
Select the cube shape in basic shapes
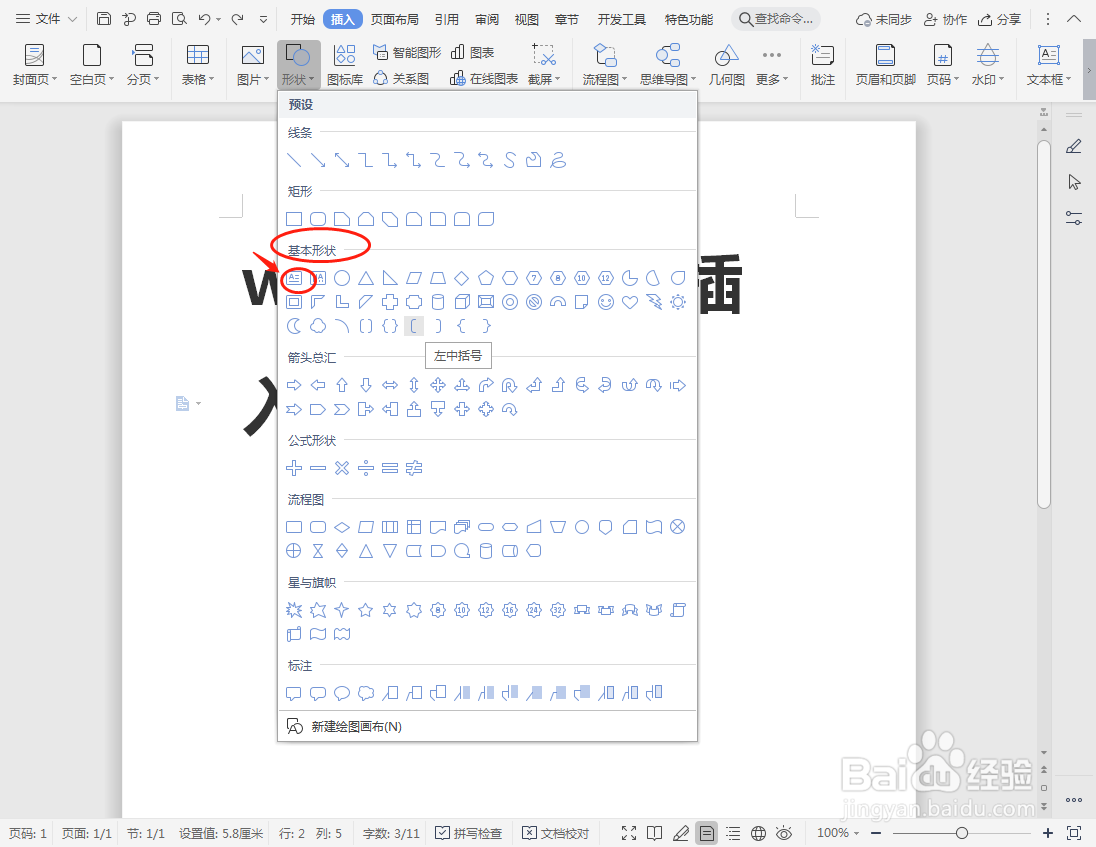click(x=462, y=302)
